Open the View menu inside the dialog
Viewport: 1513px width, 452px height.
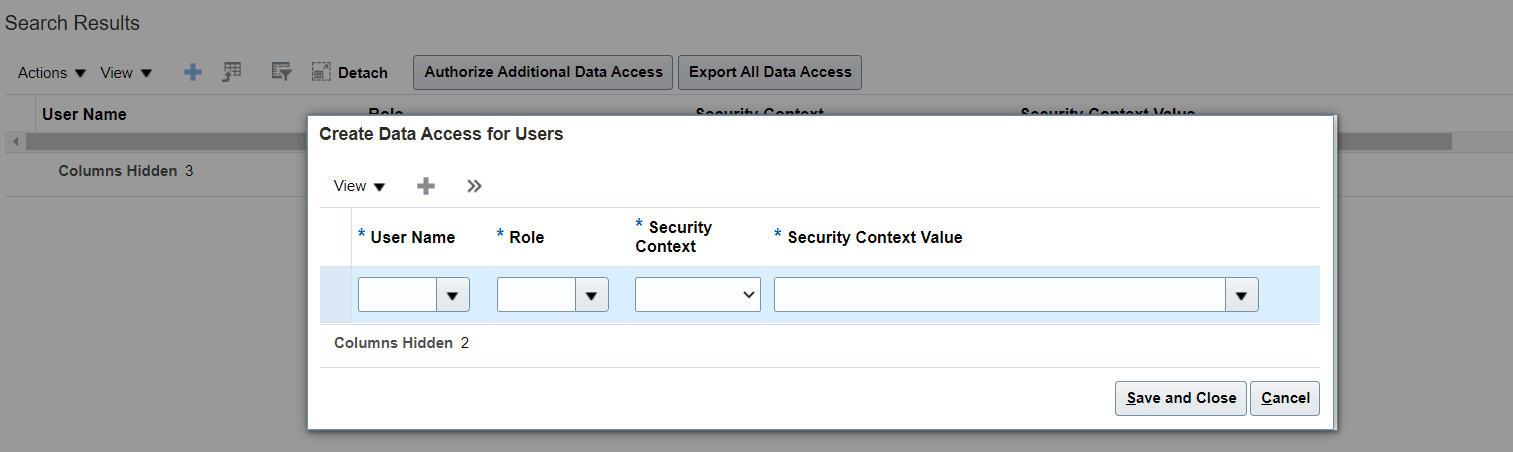[x=359, y=186]
